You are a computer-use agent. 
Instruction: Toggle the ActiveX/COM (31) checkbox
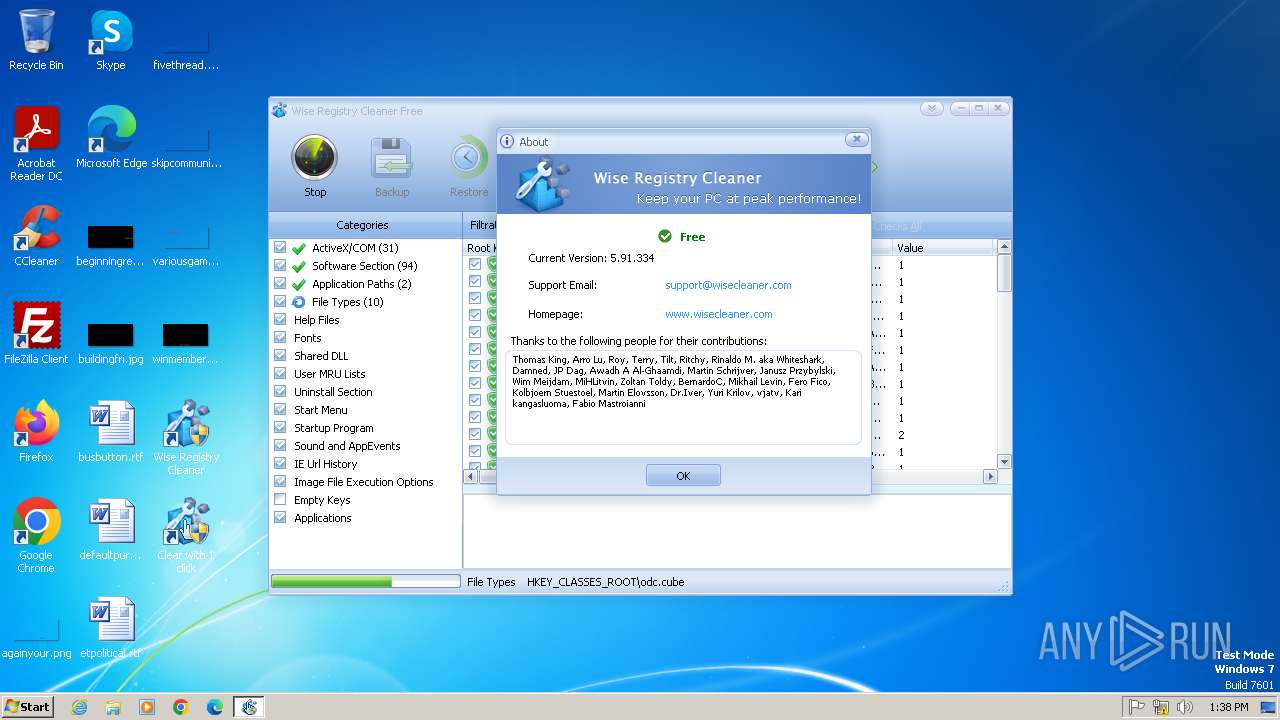[280, 248]
